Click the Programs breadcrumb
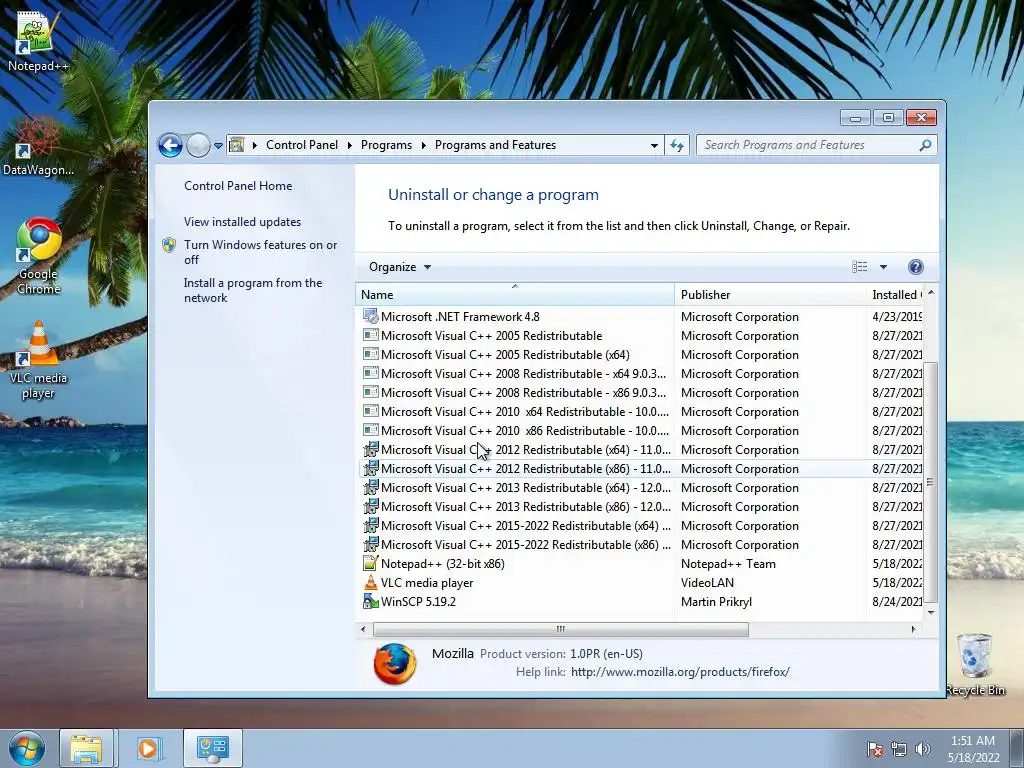Screen dimensions: 1024x768 tap(386, 145)
